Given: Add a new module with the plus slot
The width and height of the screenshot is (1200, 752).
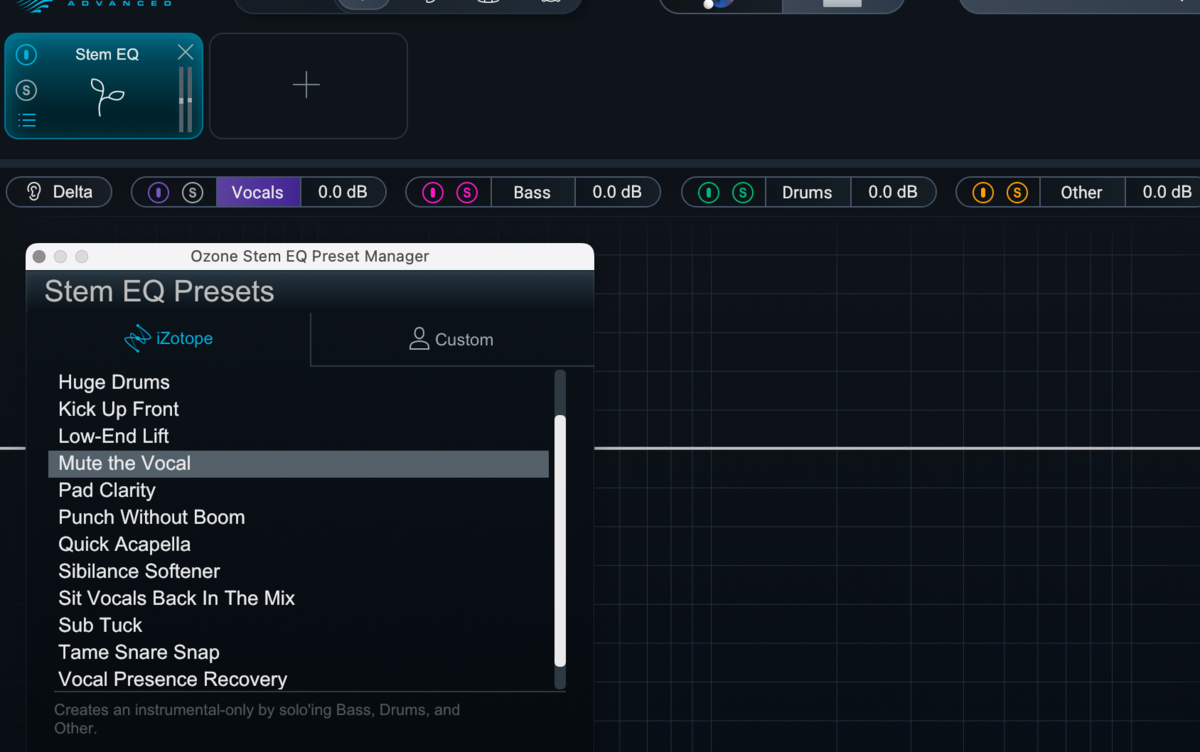Looking at the screenshot, I should point(308,86).
